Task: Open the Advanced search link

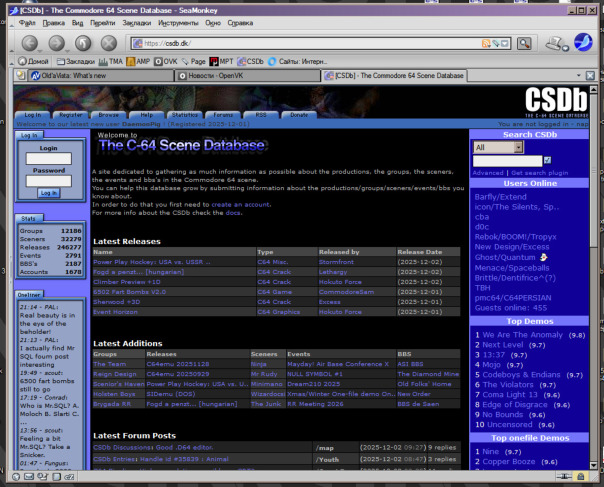Action: click(488, 173)
